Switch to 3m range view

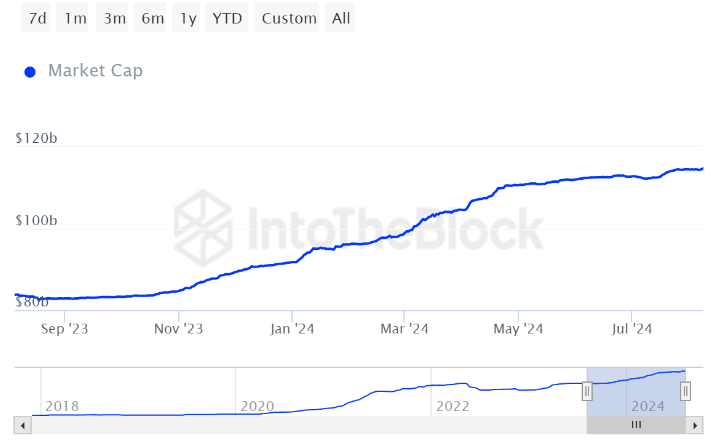114,18
